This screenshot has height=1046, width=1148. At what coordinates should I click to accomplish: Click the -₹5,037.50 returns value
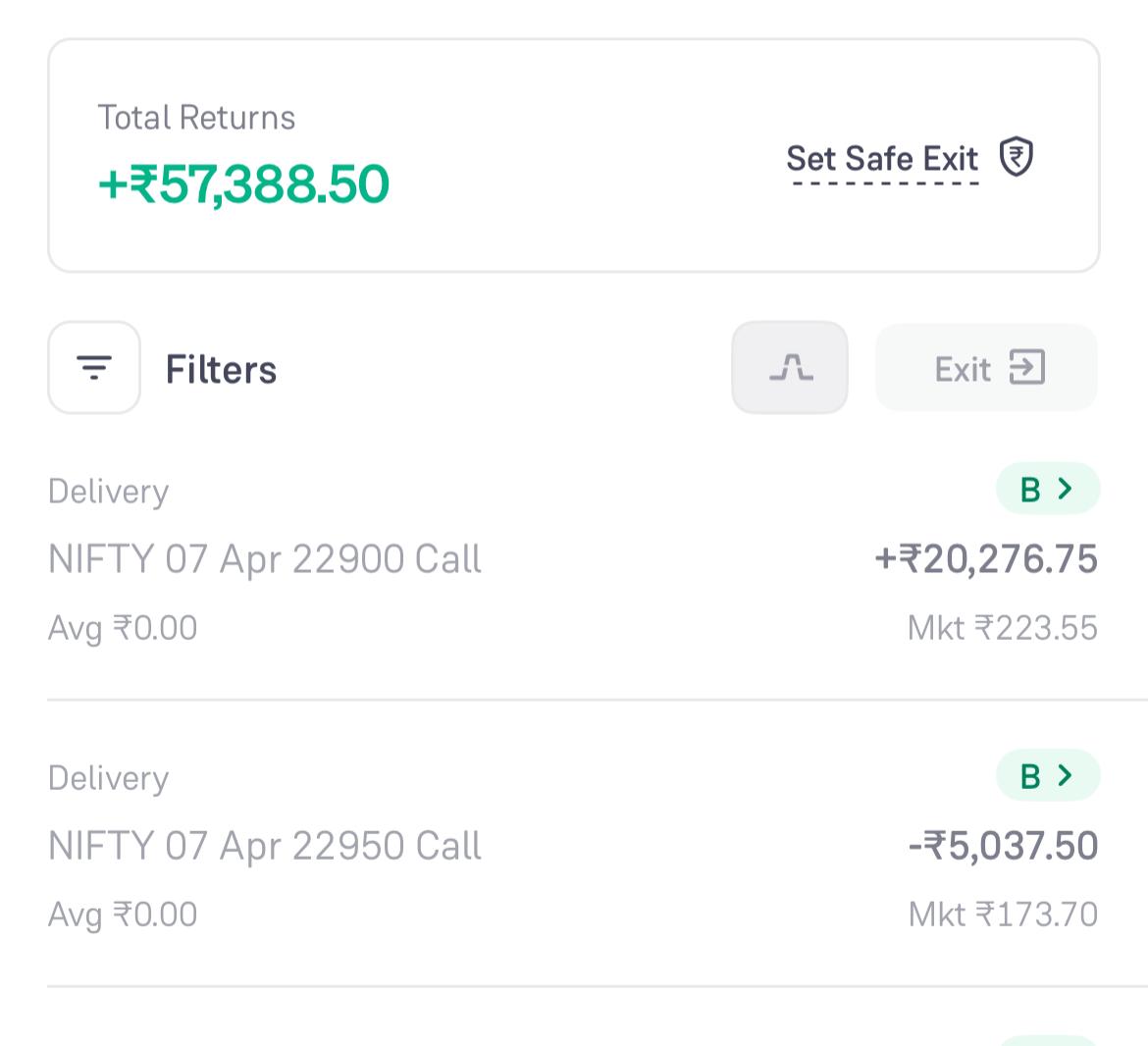coord(1003,846)
